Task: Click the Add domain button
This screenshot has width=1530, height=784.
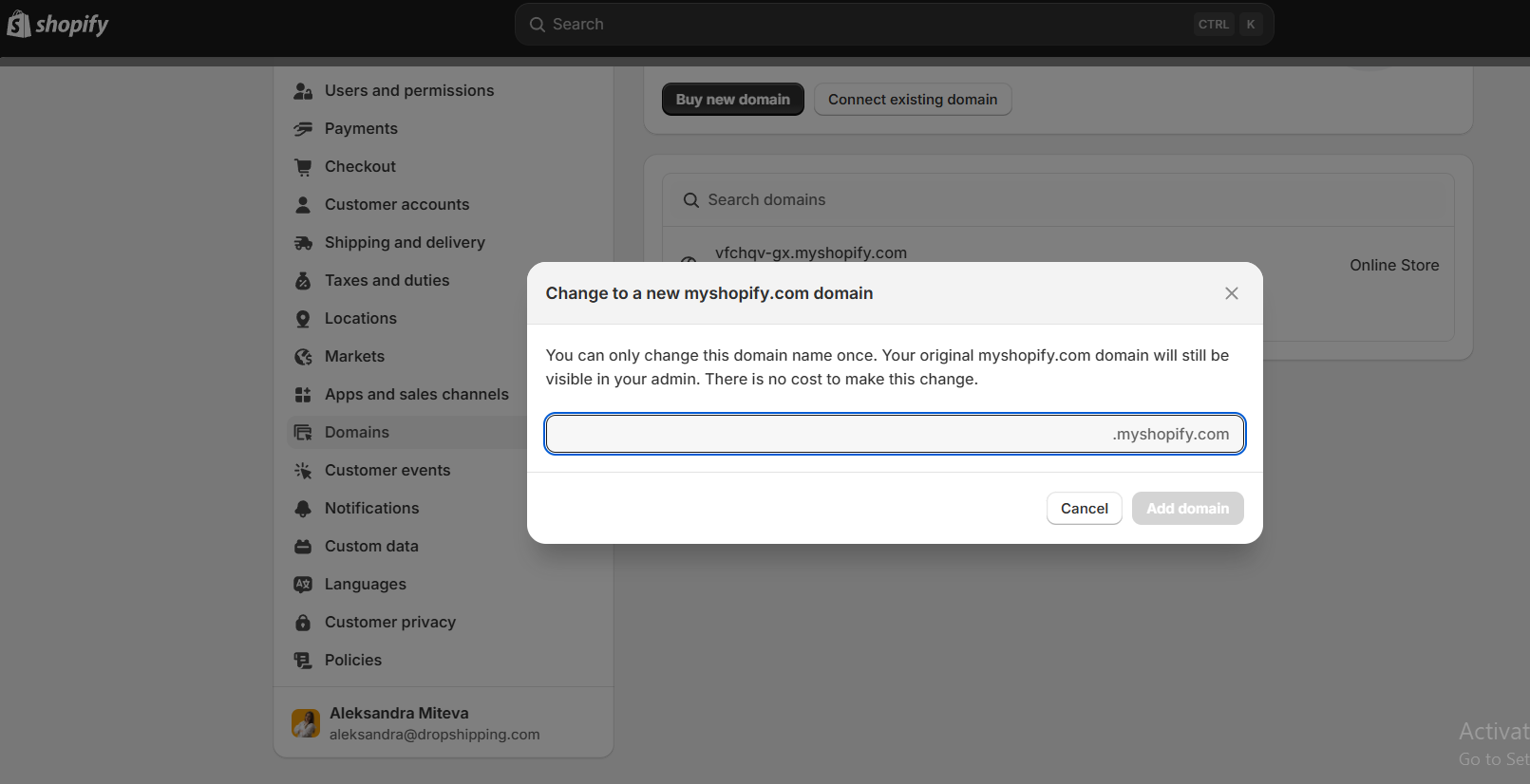Action: click(x=1188, y=509)
